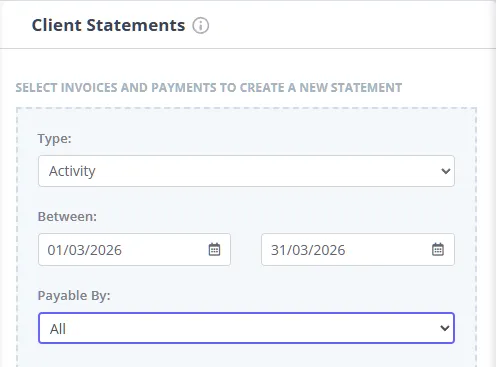Click the info icon beside Client Statements

pyautogui.click(x=201, y=26)
